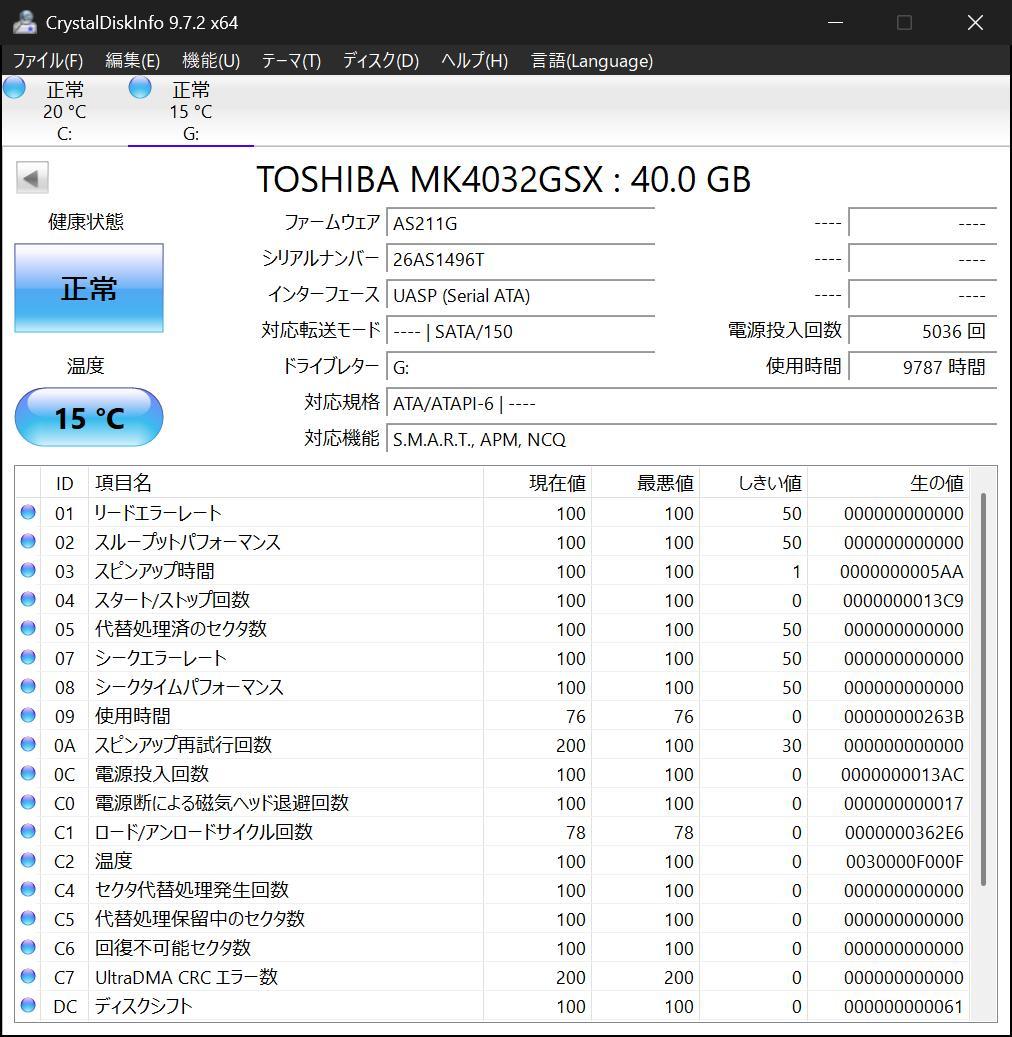Select the C: drive tab at 20 °C
1012x1037 pixels.
pos(64,111)
